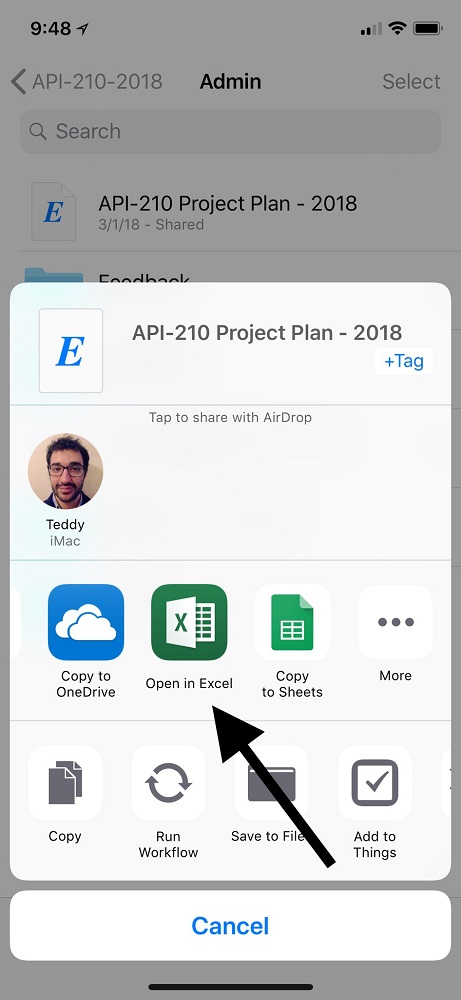Tap the Wi-Fi status icon
Screen dimensions: 461x1000
click(398, 29)
